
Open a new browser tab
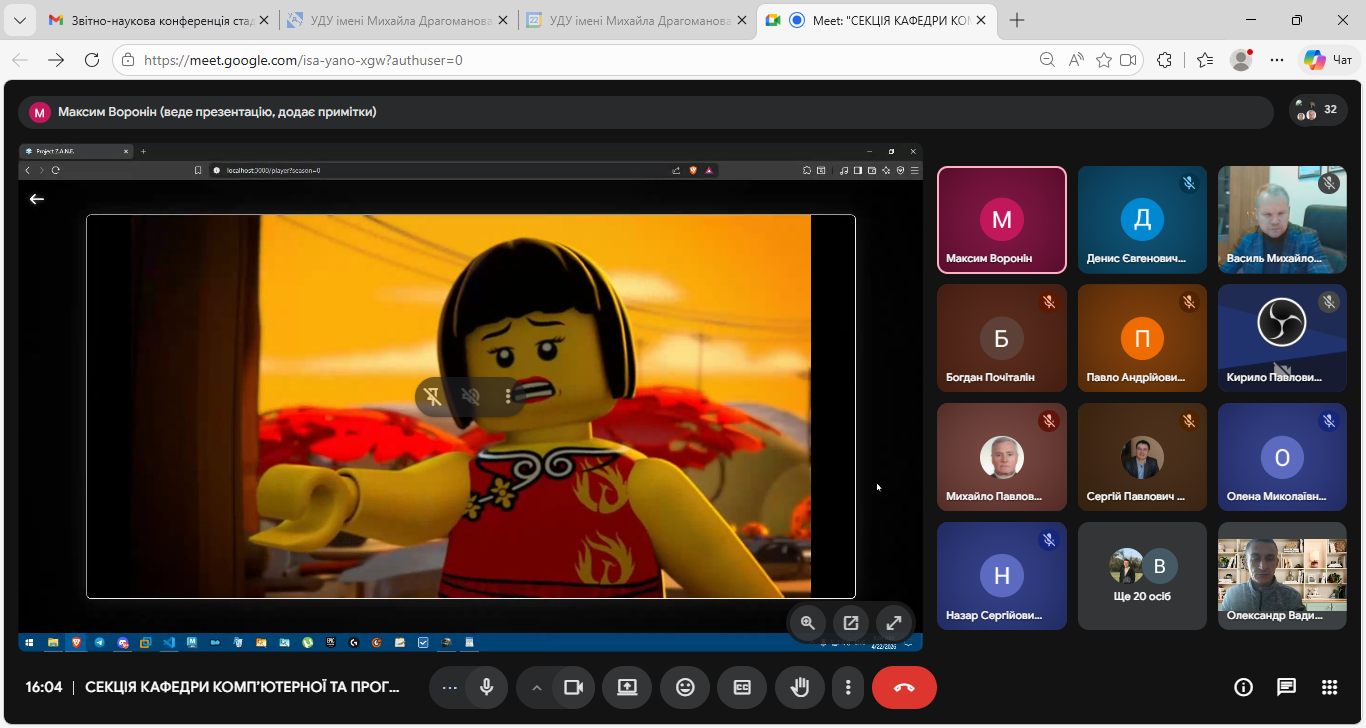[x=1017, y=20]
